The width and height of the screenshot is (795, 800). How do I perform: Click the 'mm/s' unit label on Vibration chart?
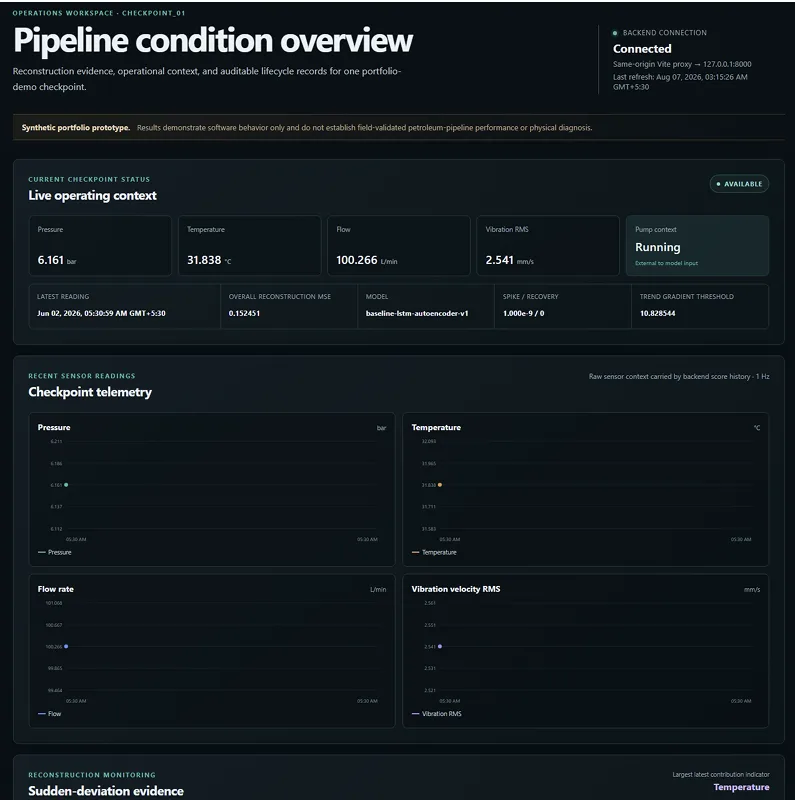tap(752, 590)
